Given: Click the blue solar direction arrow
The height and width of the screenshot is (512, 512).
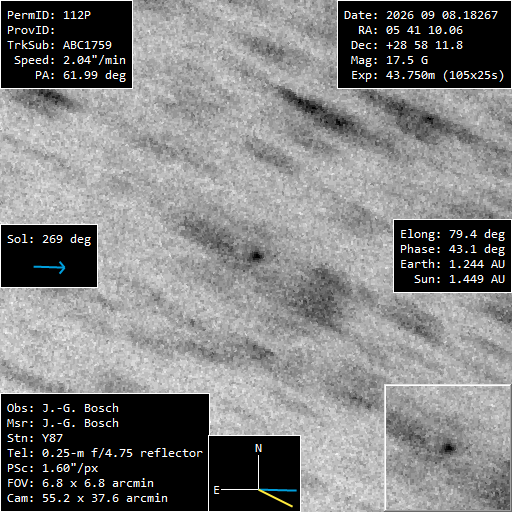Looking at the screenshot, I should (x=50, y=267).
